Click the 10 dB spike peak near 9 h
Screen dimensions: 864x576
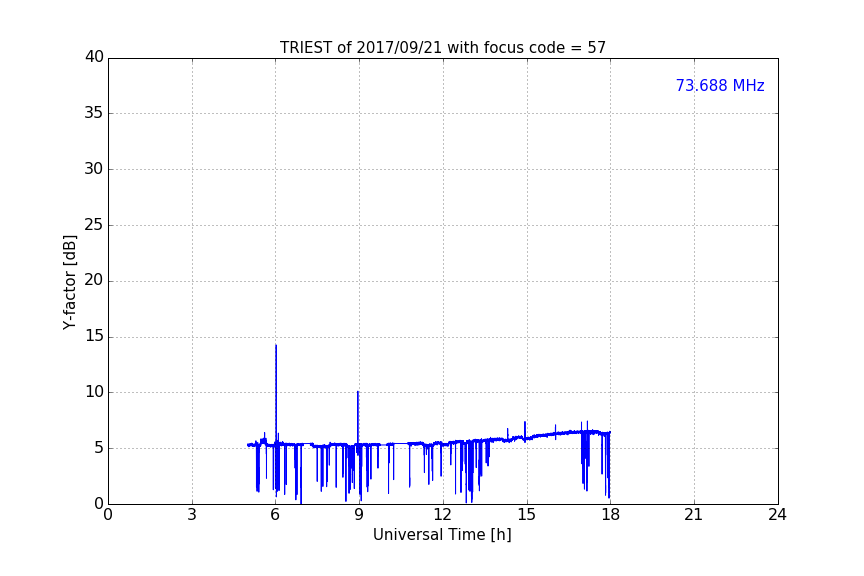point(358,392)
